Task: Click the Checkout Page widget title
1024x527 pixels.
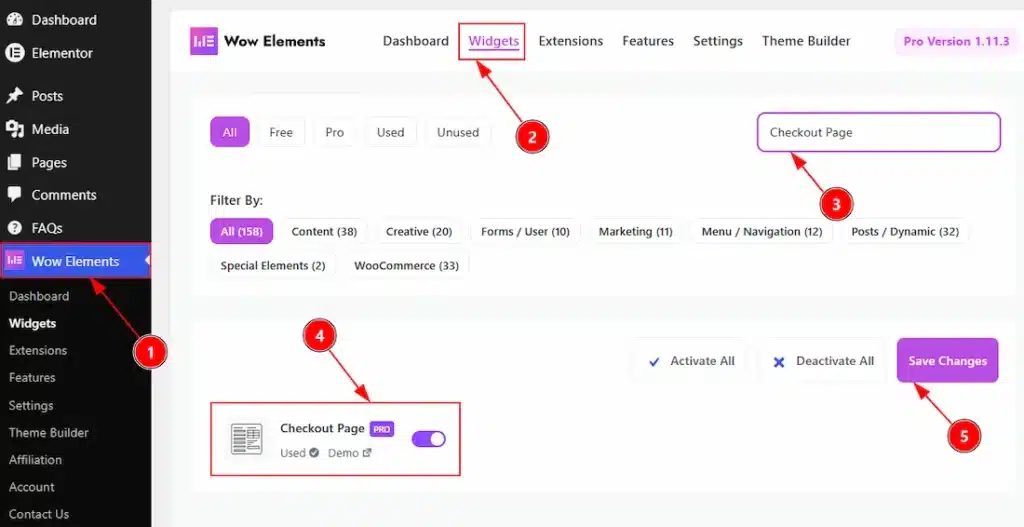Action: click(323, 428)
